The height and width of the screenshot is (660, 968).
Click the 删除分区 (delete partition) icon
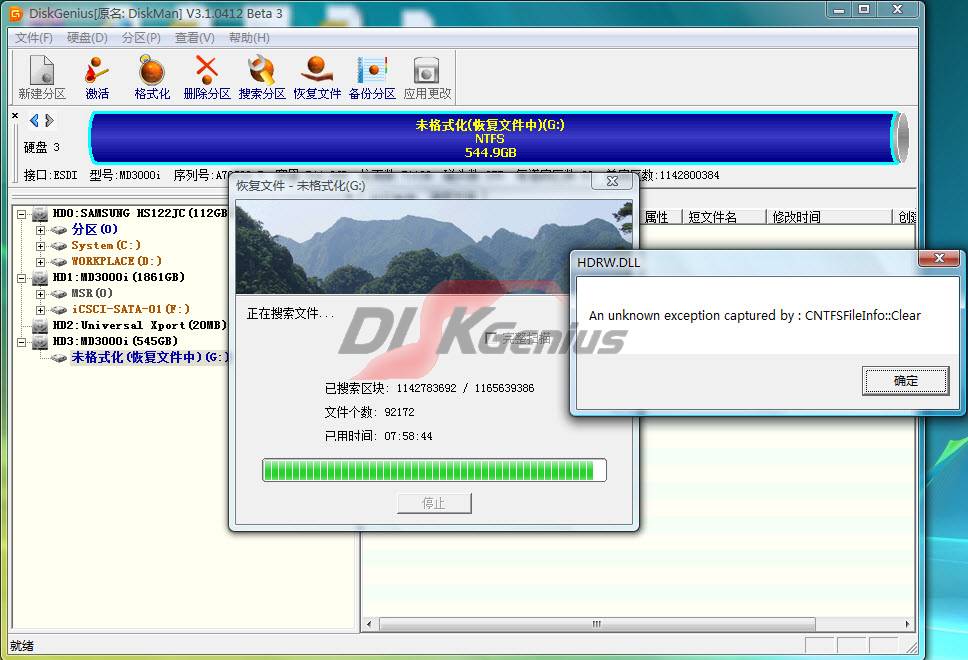(x=207, y=77)
